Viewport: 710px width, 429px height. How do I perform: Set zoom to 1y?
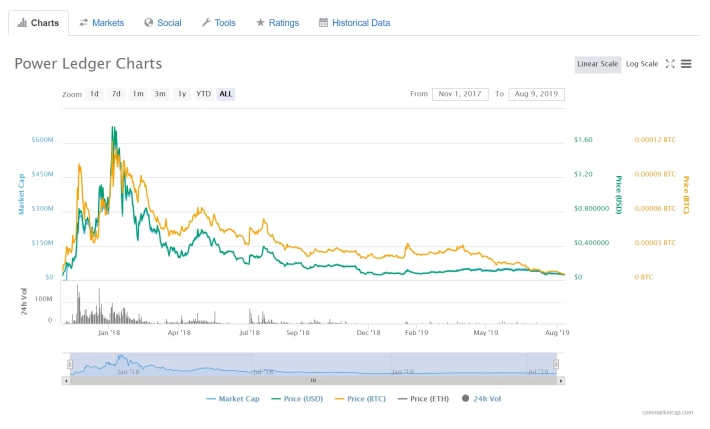[182, 94]
